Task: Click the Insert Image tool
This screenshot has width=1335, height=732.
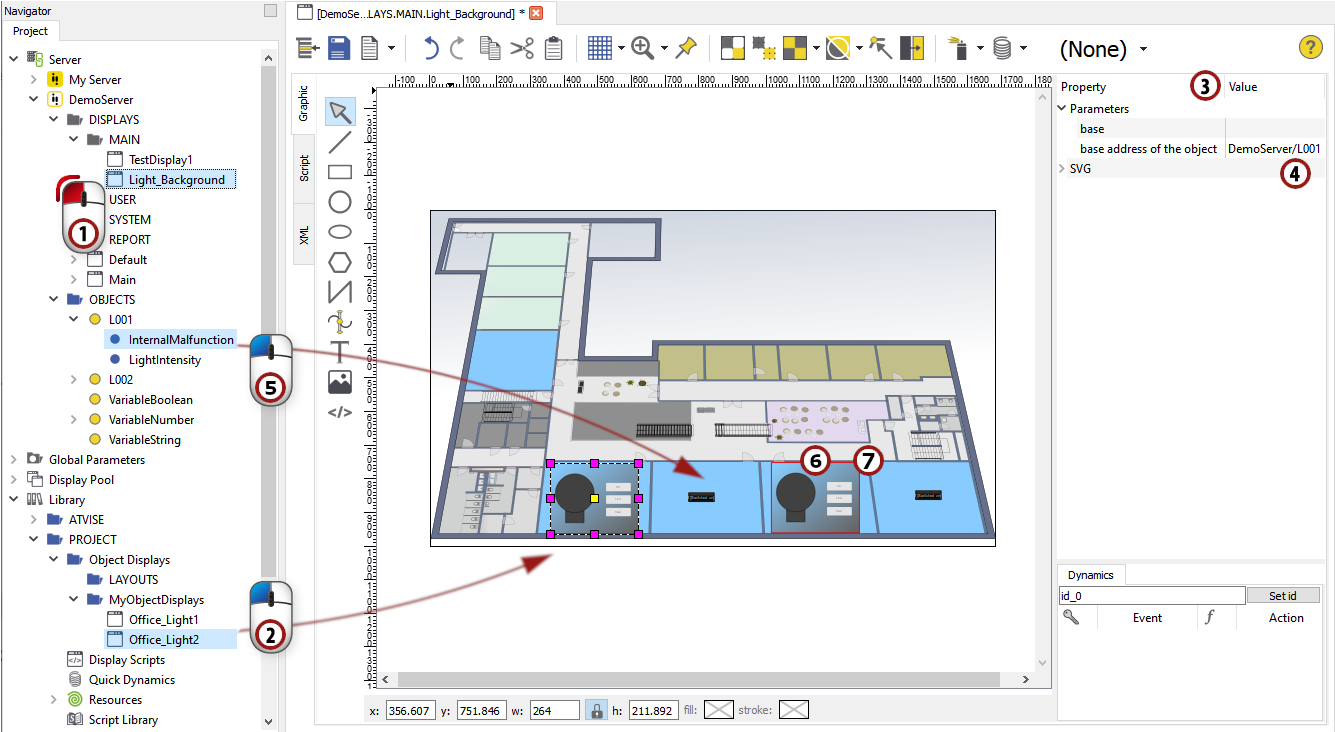Action: 340,381
